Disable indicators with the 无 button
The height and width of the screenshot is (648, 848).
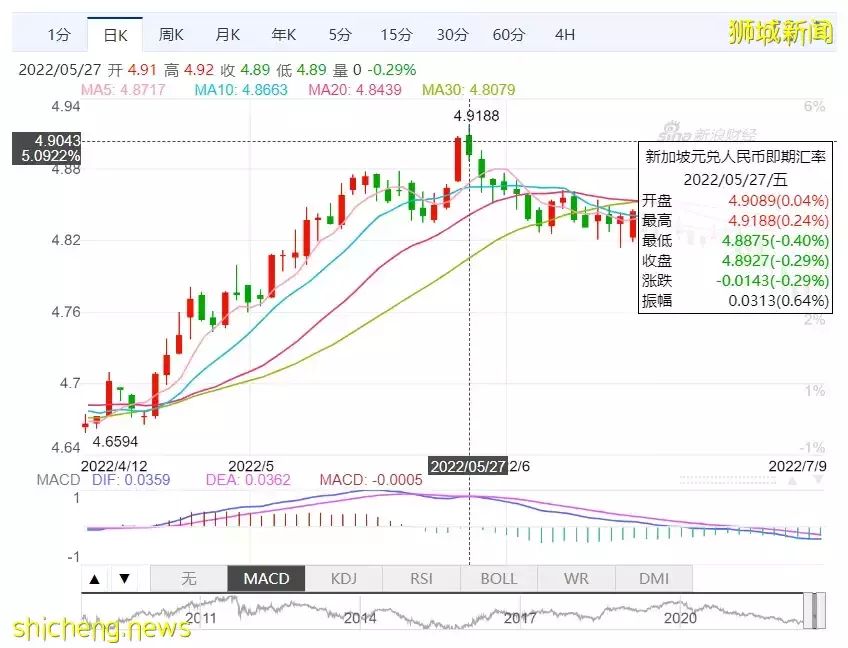[189, 579]
